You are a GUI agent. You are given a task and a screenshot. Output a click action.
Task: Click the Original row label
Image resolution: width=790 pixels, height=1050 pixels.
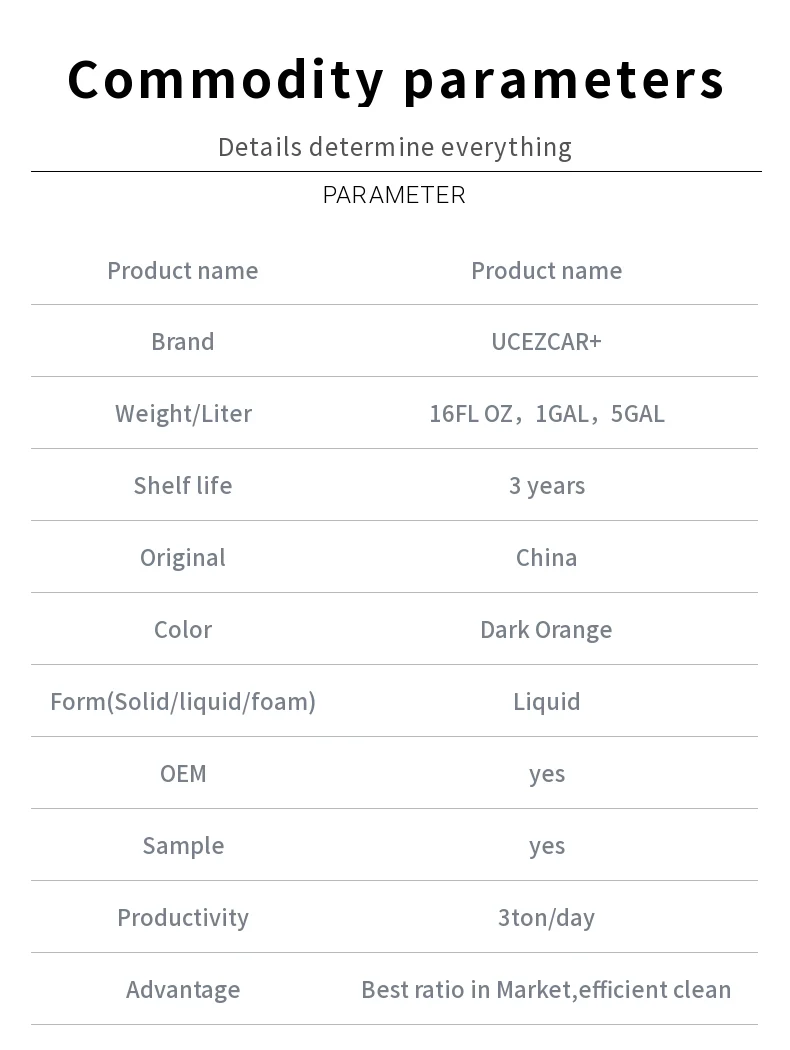coord(183,558)
